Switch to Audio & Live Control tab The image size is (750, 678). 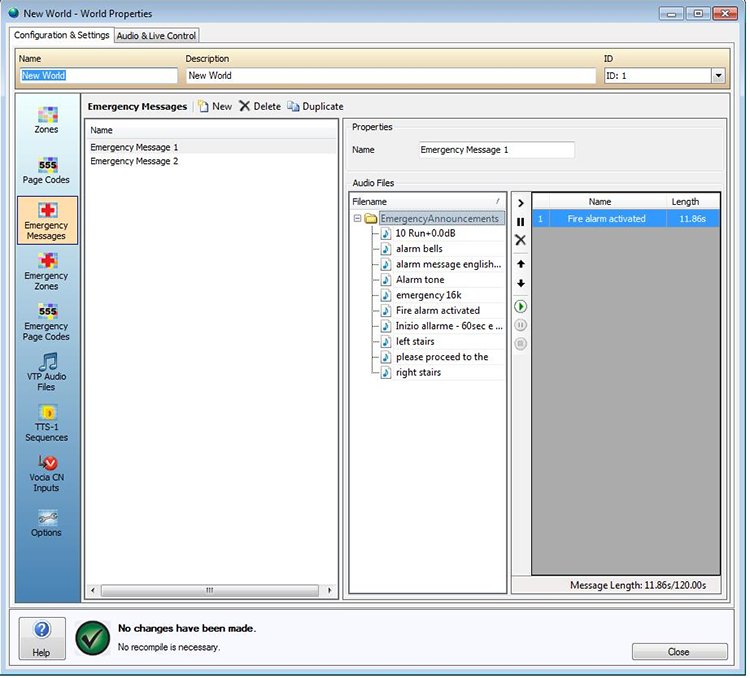point(156,35)
